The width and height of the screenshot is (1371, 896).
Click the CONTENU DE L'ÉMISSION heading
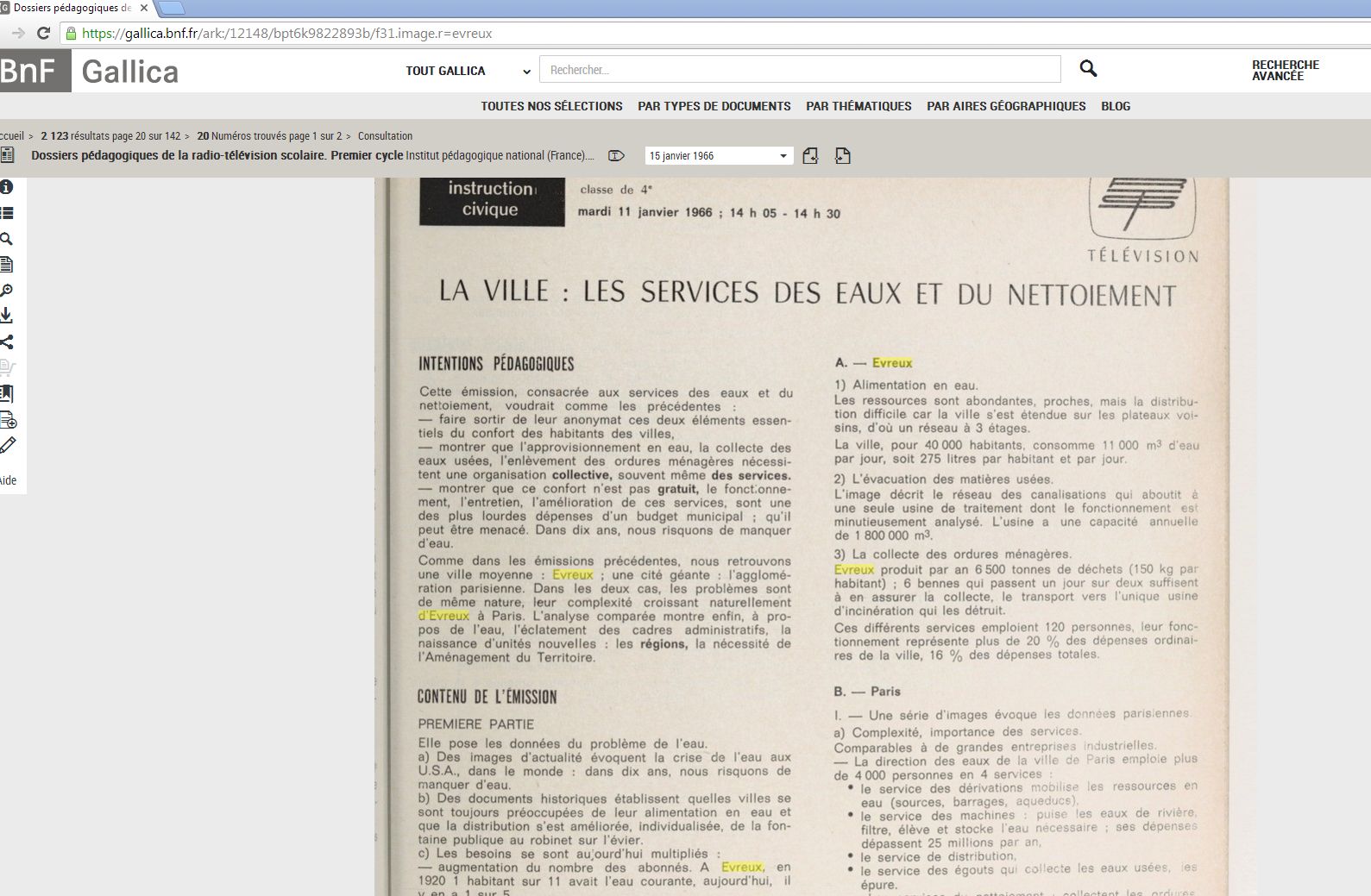pyautogui.click(x=487, y=697)
